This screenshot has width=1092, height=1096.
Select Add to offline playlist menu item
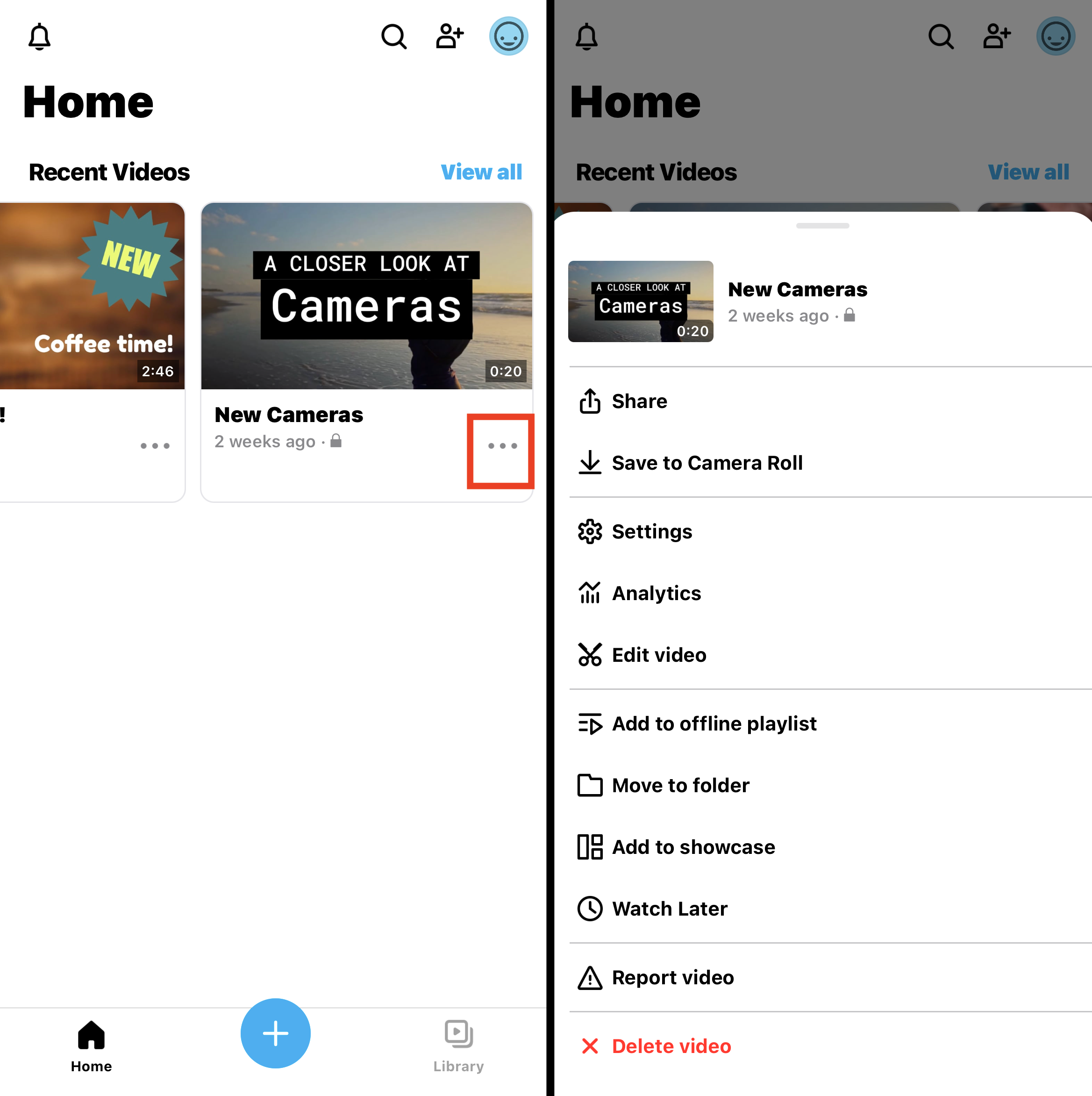[713, 722]
